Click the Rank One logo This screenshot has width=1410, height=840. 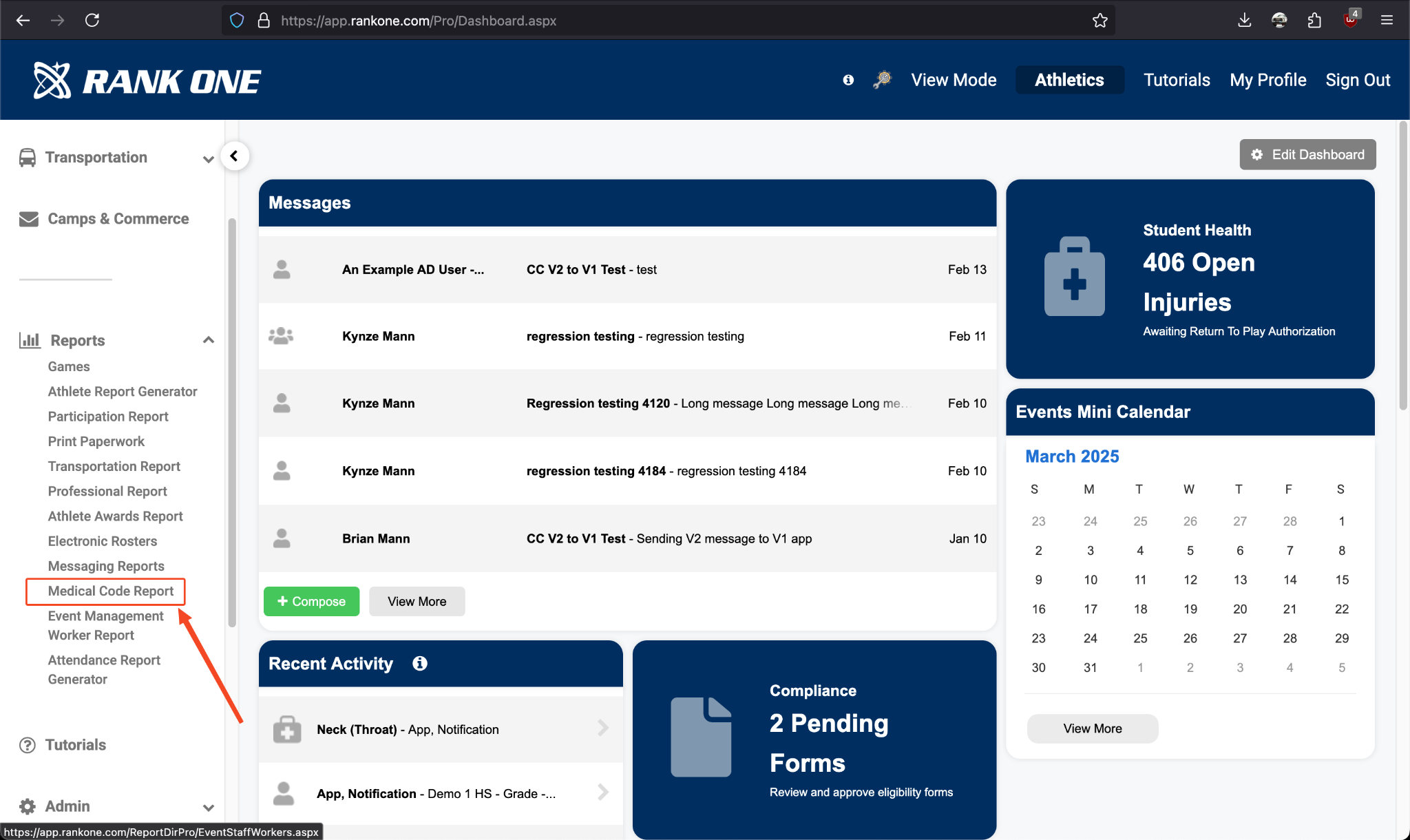point(147,81)
